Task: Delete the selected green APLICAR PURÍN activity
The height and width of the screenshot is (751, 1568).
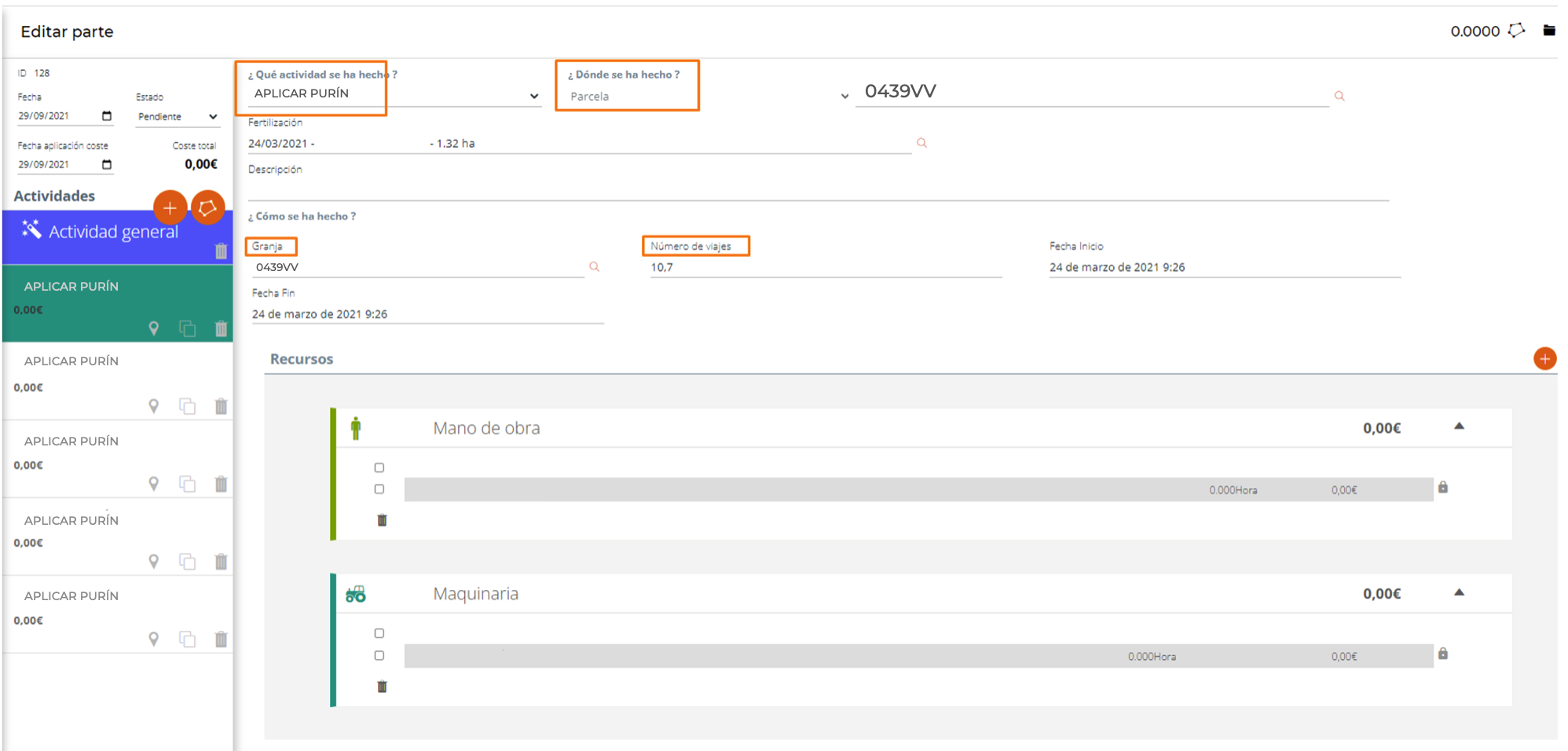Action: [221, 328]
